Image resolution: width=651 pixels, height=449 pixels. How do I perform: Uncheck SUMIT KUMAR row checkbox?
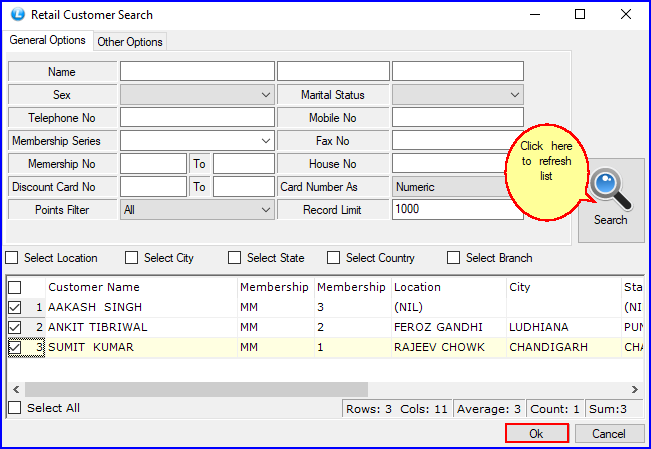pos(15,347)
